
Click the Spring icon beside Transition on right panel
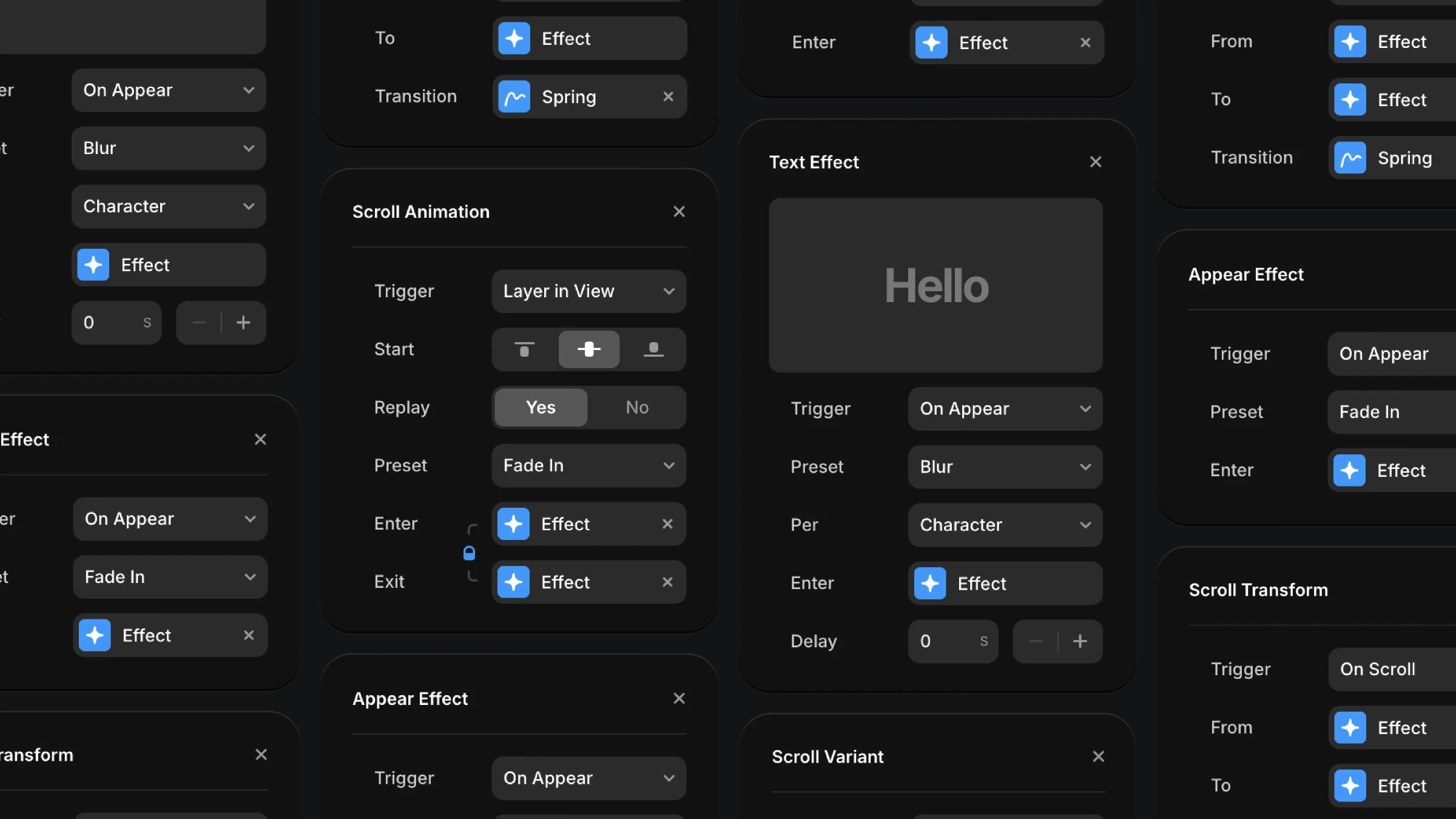pyautogui.click(x=1350, y=157)
